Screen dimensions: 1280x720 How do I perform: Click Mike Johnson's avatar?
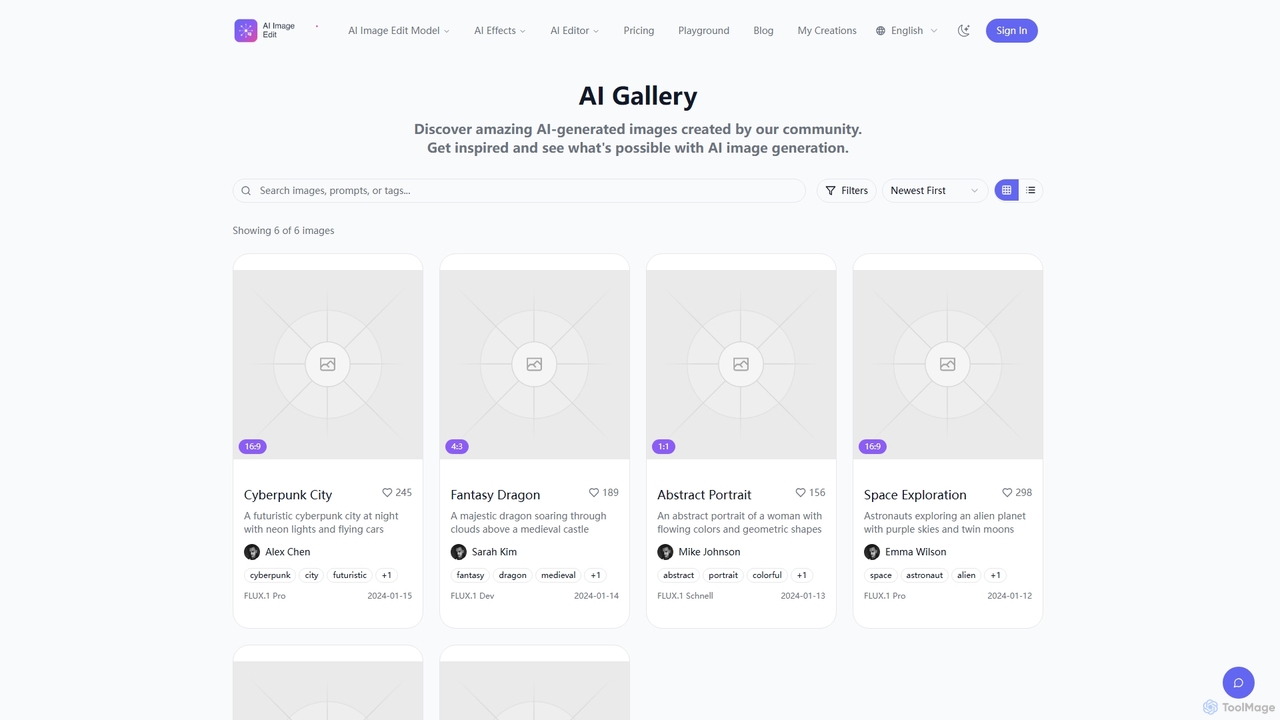(665, 552)
